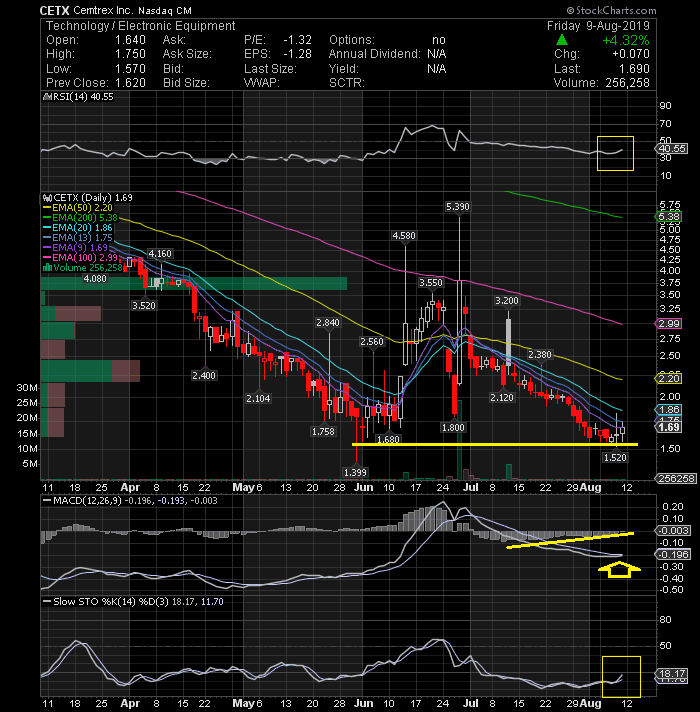Screen dimensions: 700x712
Task: Click the EMA(20) 1.86 legend entry
Action: tap(78, 227)
